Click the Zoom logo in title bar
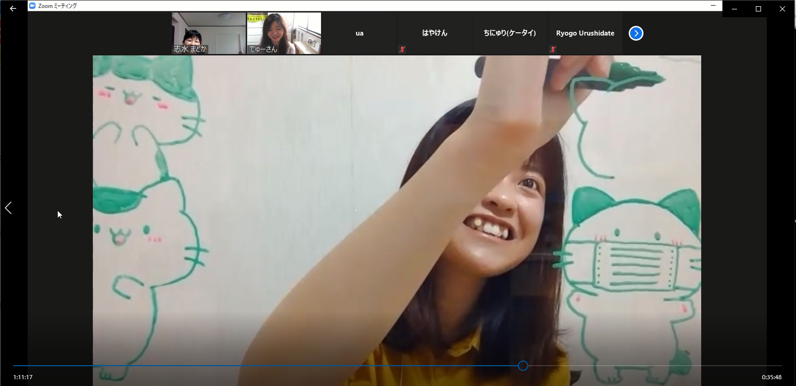 tap(32, 6)
